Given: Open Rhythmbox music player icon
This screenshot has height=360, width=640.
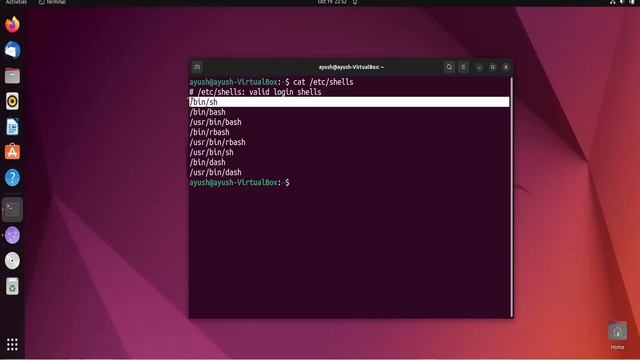Looking at the screenshot, I should [12, 101].
